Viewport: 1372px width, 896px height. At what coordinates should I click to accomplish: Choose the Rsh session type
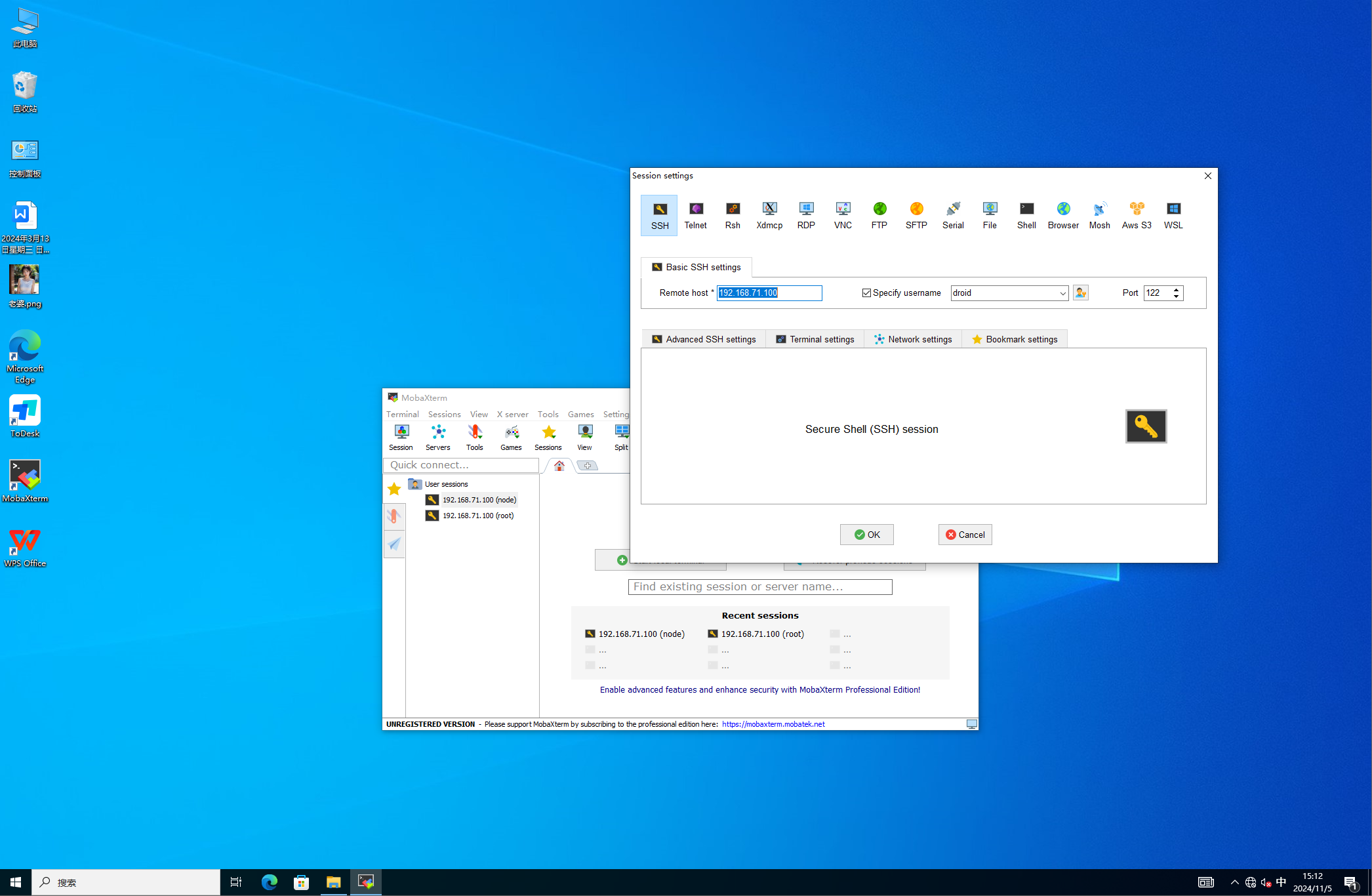[733, 215]
